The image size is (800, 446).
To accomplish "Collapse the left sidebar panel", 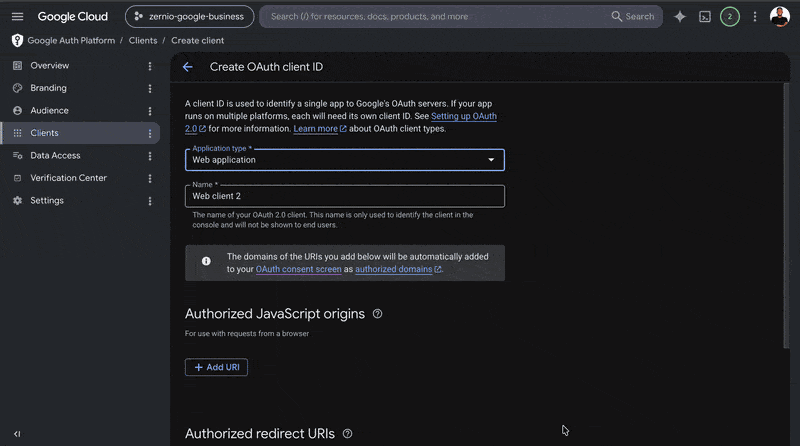I will point(17,434).
